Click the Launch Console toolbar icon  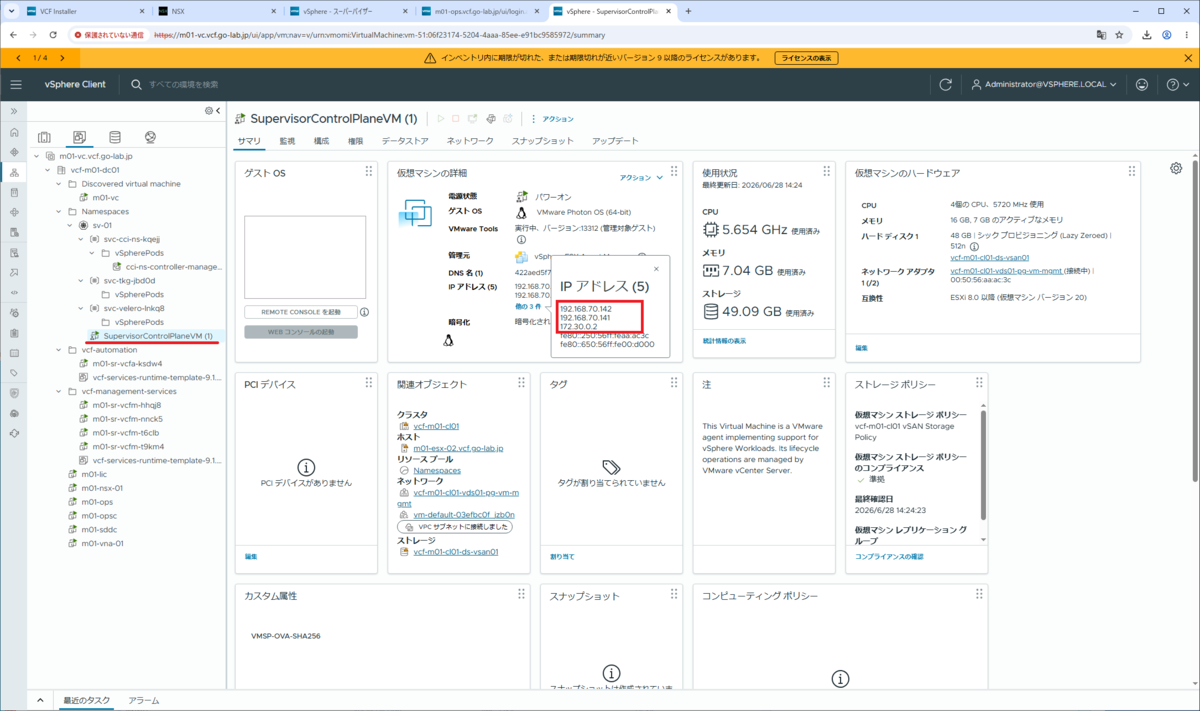coord(473,119)
